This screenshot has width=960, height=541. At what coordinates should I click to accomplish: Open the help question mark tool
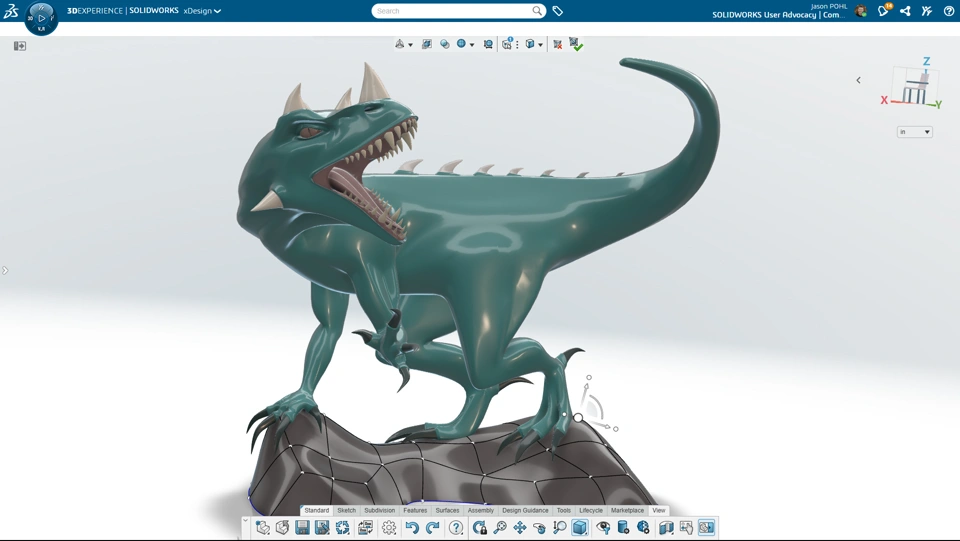coord(456,528)
